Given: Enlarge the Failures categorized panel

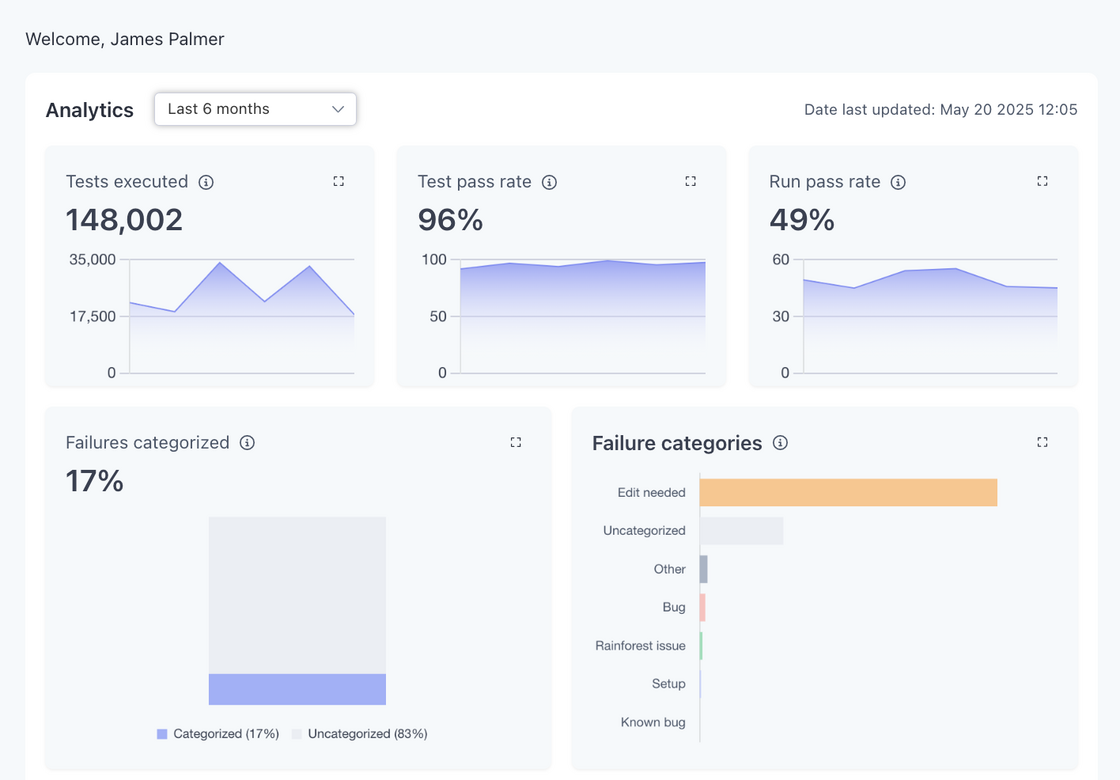Looking at the screenshot, I should tap(516, 442).
